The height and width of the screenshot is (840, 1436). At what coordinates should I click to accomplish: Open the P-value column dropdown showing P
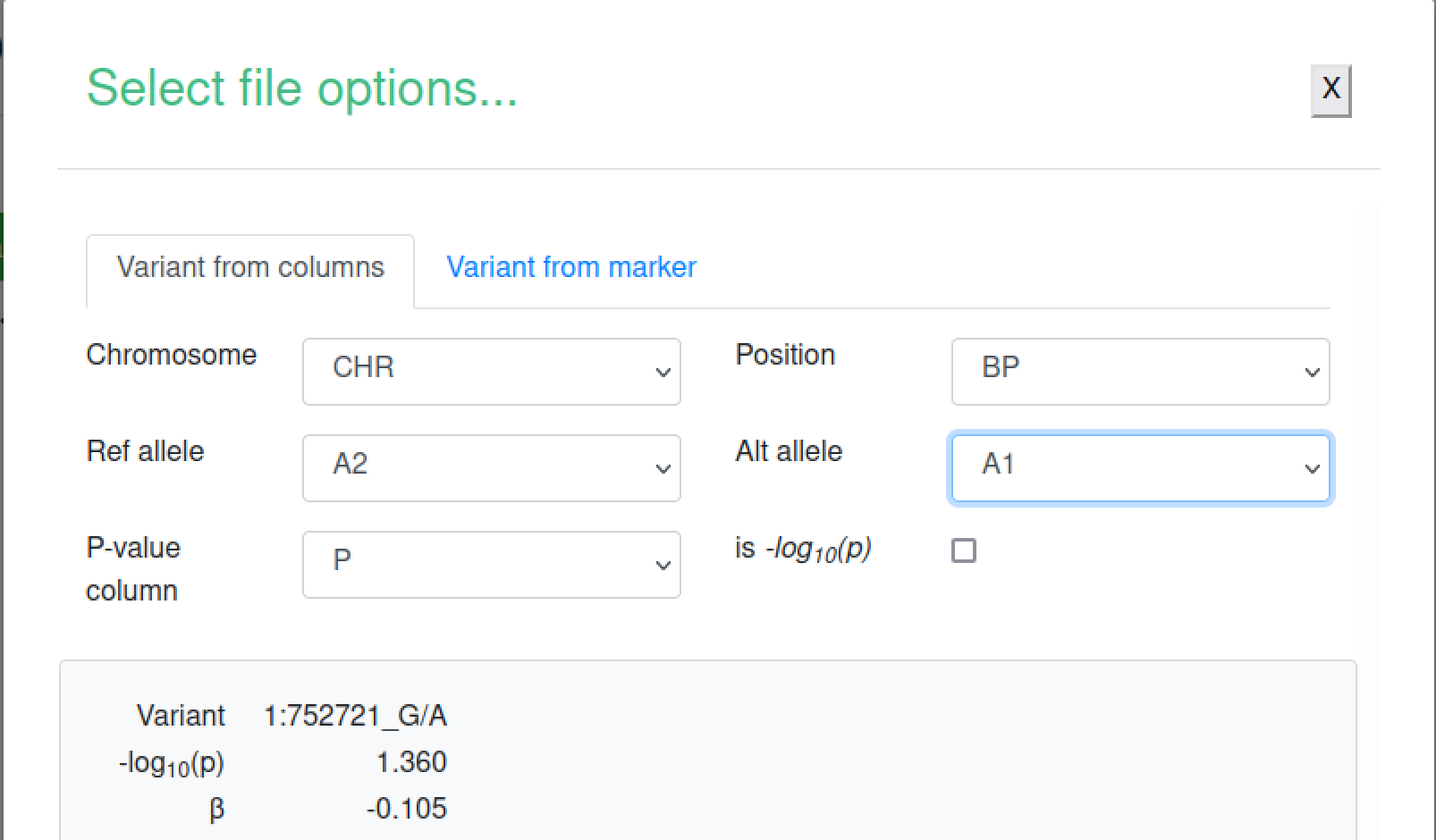[x=491, y=564]
